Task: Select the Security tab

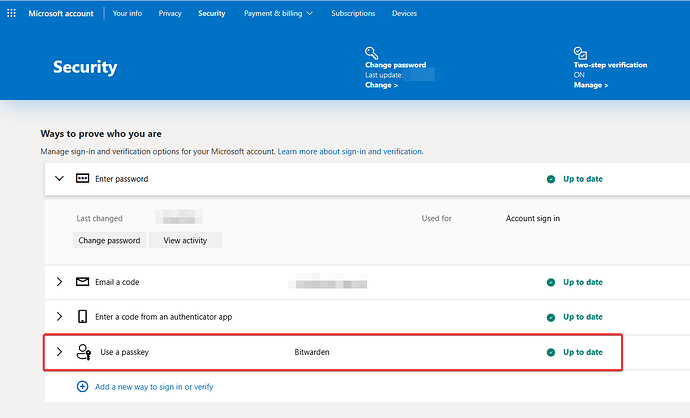Action: point(212,13)
